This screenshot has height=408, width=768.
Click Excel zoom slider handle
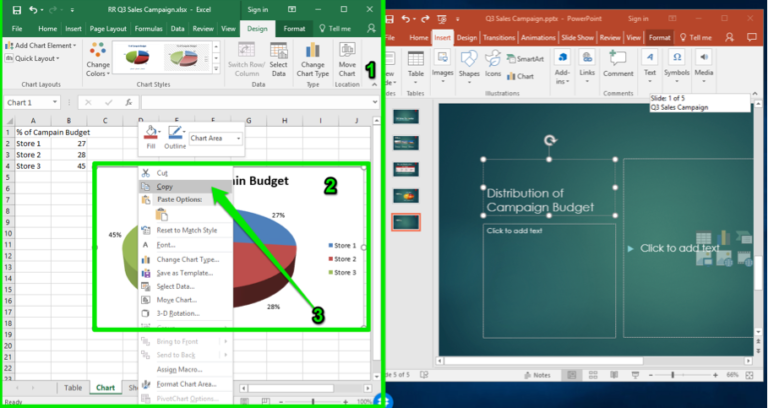pos(312,402)
